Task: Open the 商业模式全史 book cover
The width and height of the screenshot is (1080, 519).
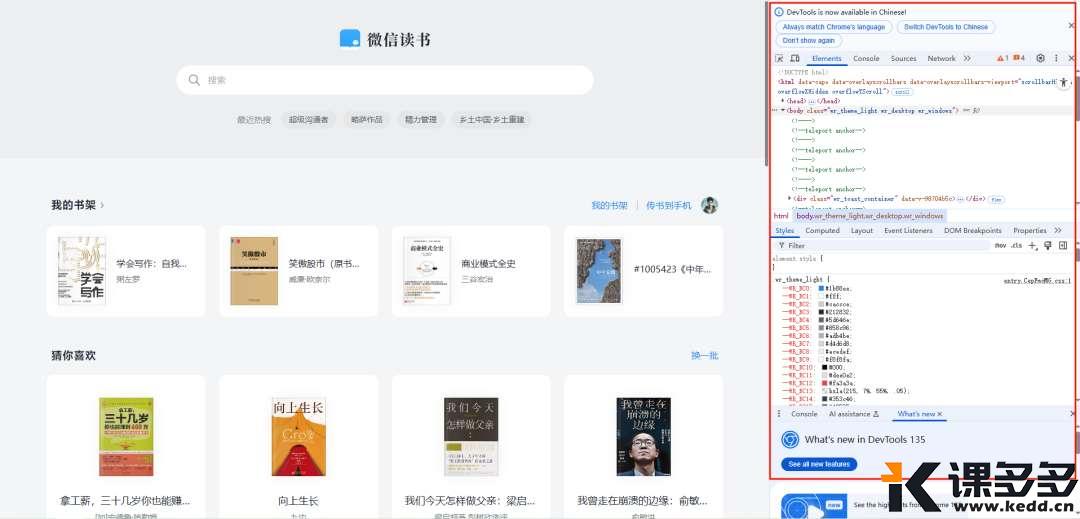Action: coord(427,271)
